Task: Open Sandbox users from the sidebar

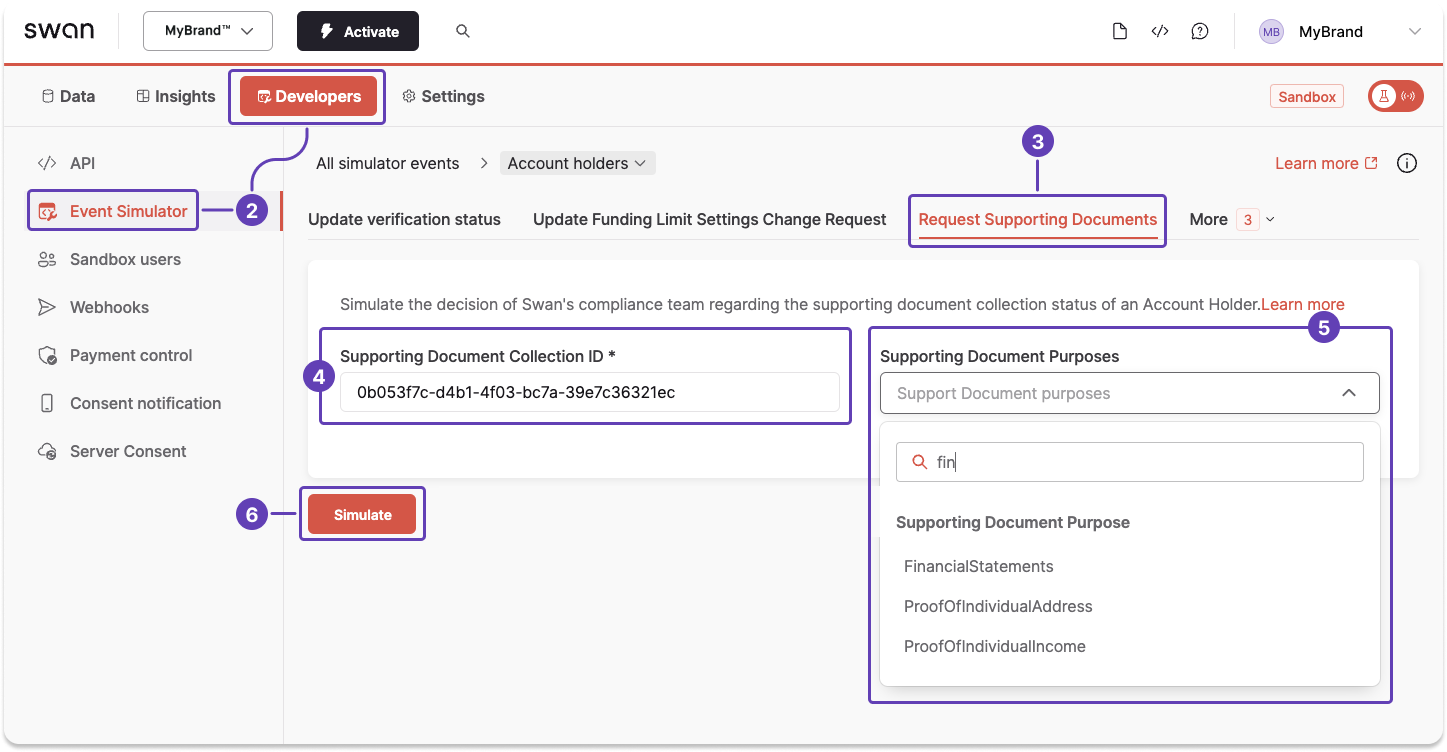Action: coord(124,259)
